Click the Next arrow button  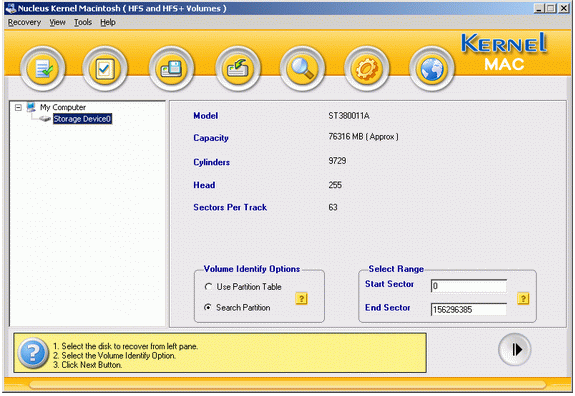point(515,349)
